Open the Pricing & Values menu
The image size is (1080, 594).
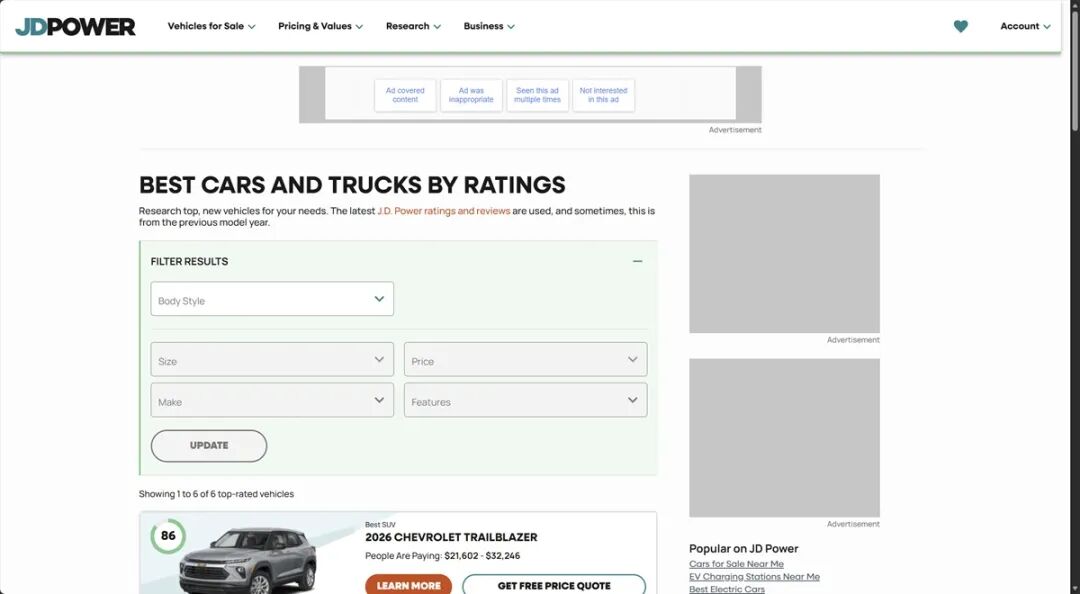[320, 26]
